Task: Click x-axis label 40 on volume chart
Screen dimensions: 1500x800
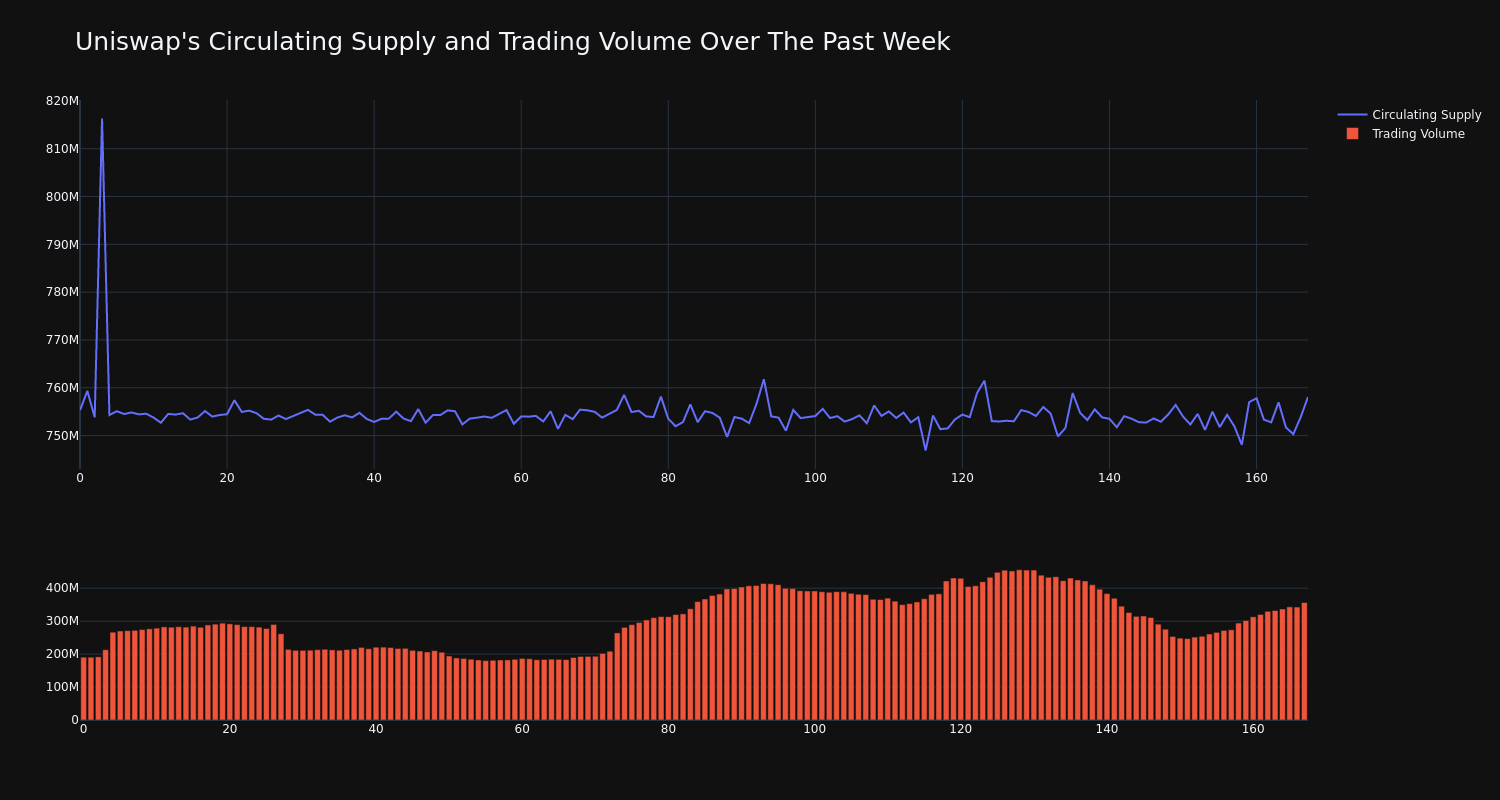Action: [x=376, y=729]
